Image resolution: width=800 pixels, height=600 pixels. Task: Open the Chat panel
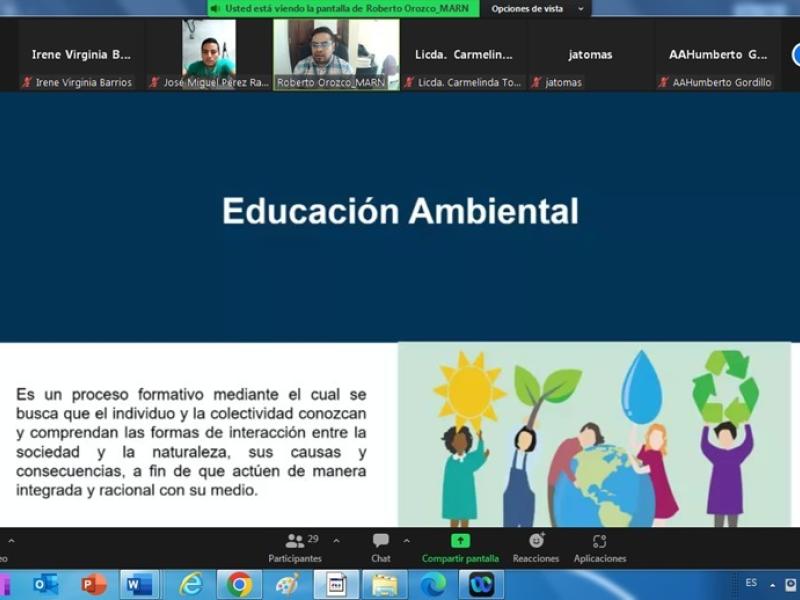(x=381, y=546)
